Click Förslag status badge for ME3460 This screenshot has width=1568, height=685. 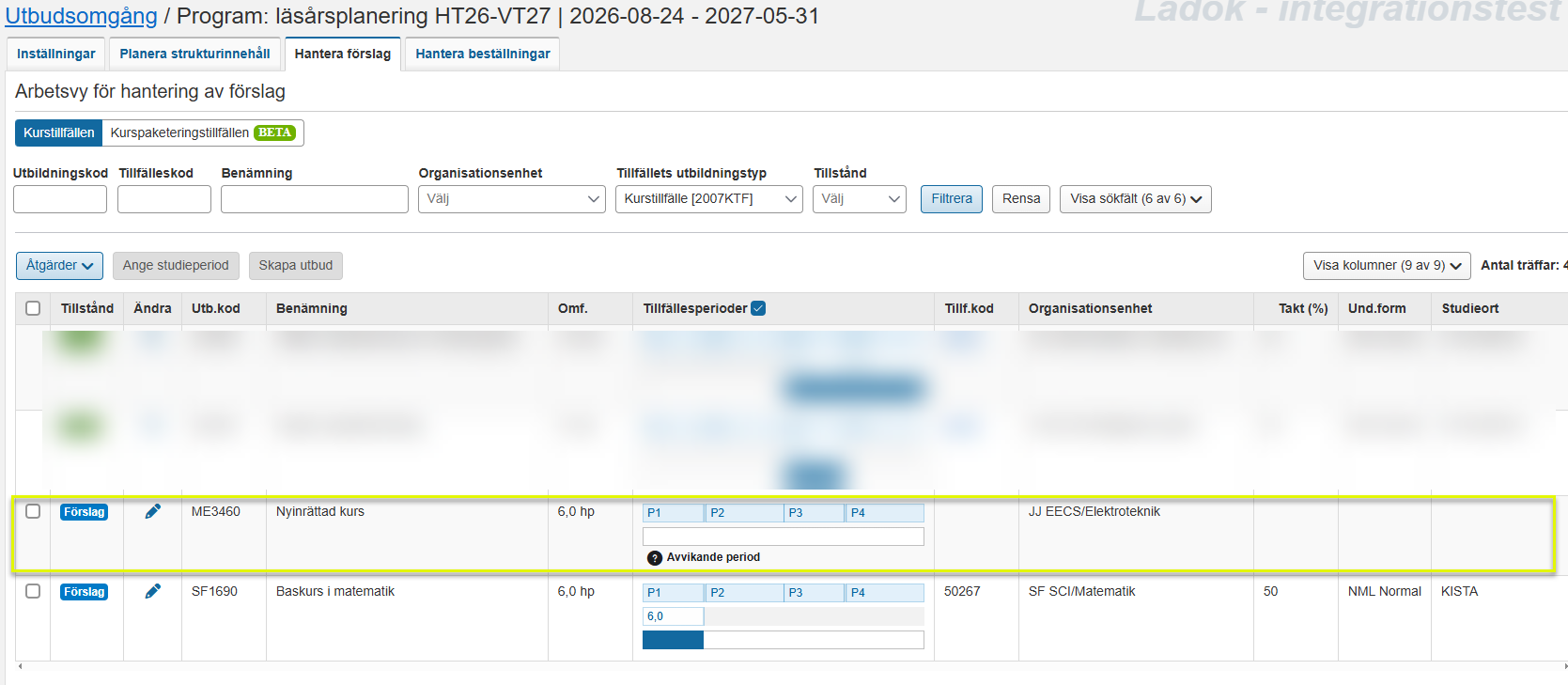(x=85, y=512)
